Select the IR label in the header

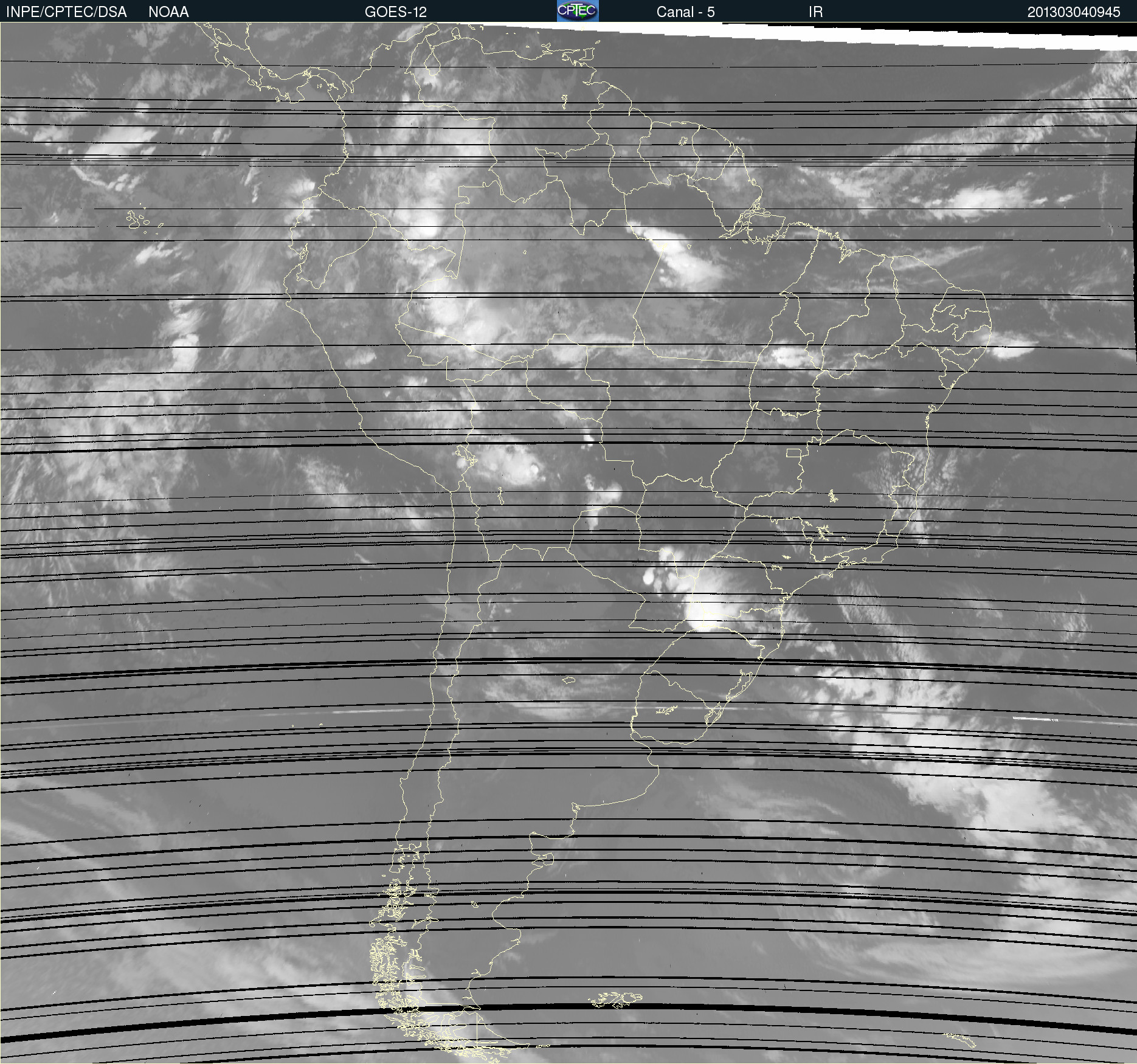coord(815,12)
